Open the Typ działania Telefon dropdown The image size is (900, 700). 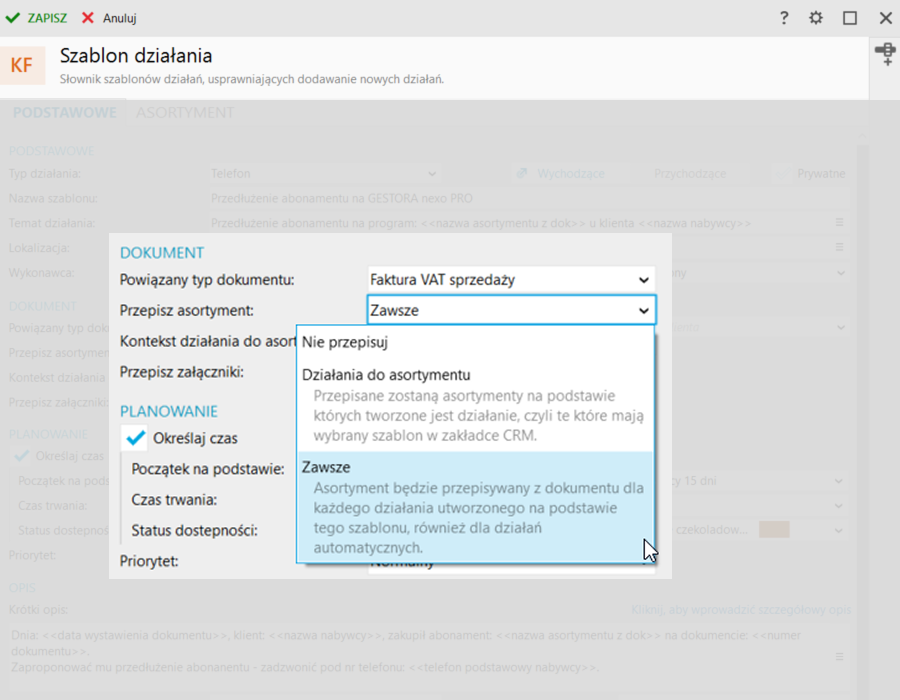[x=432, y=174]
